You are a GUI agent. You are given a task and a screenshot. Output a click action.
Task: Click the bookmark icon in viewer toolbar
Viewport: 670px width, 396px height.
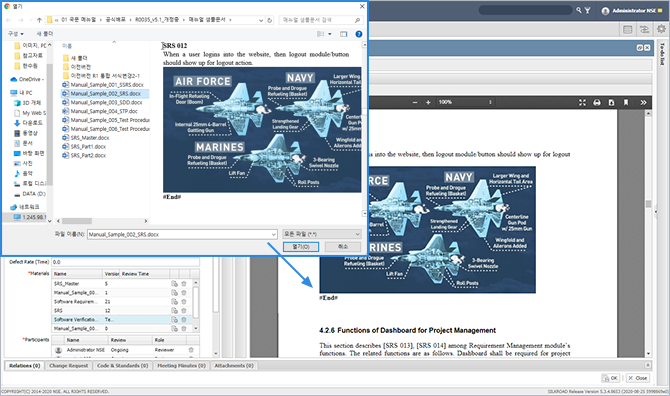(x=626, y=103)
